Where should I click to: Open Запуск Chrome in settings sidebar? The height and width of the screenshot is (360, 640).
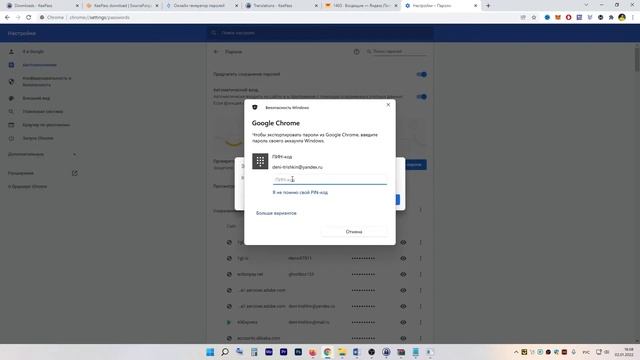click(38, 138)
